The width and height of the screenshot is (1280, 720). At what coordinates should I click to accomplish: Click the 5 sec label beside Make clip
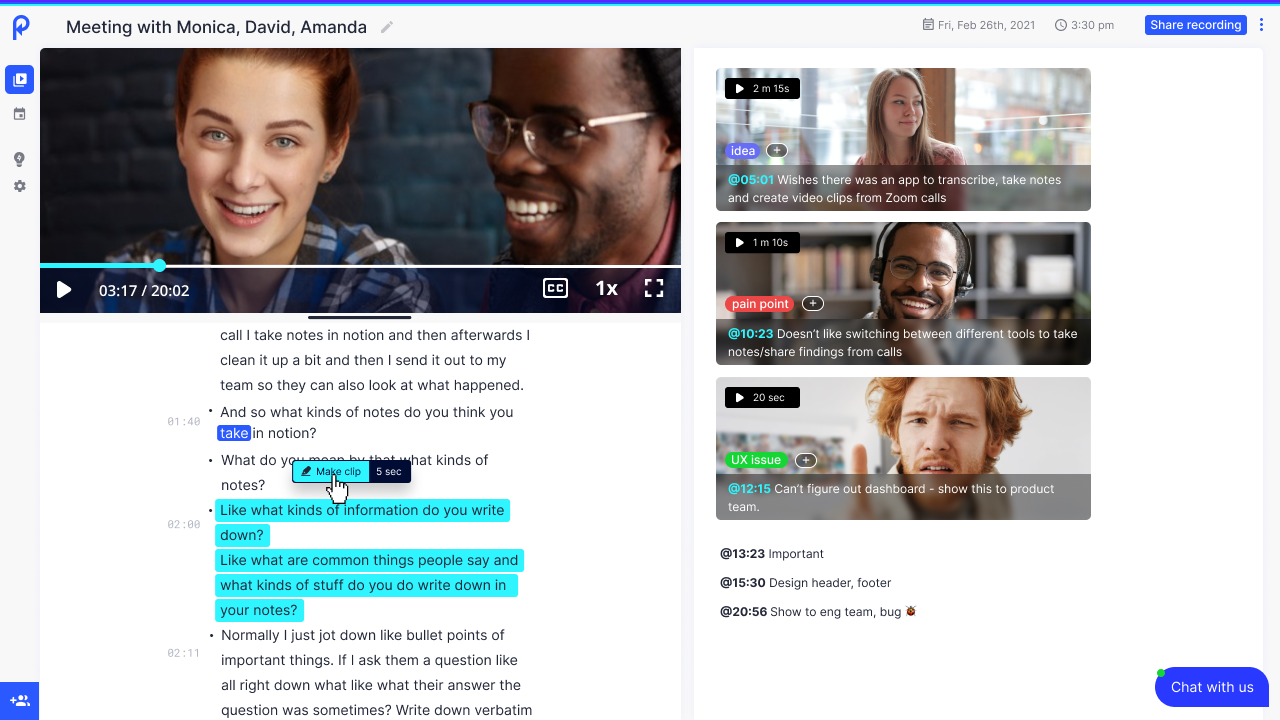[389, 471]
